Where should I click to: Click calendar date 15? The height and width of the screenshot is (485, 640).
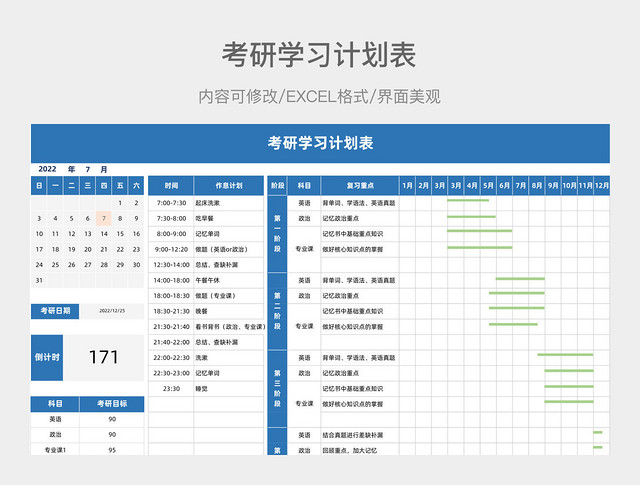pyautogui.click(x=120, y=234)
